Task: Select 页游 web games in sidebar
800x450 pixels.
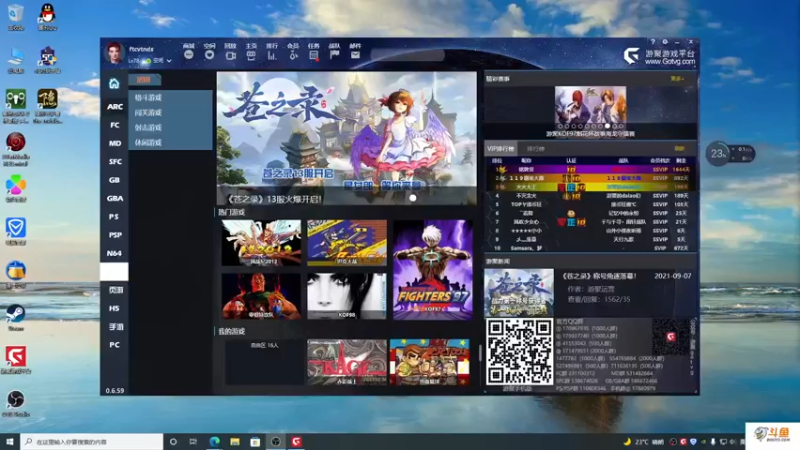Action: point(115,290)
